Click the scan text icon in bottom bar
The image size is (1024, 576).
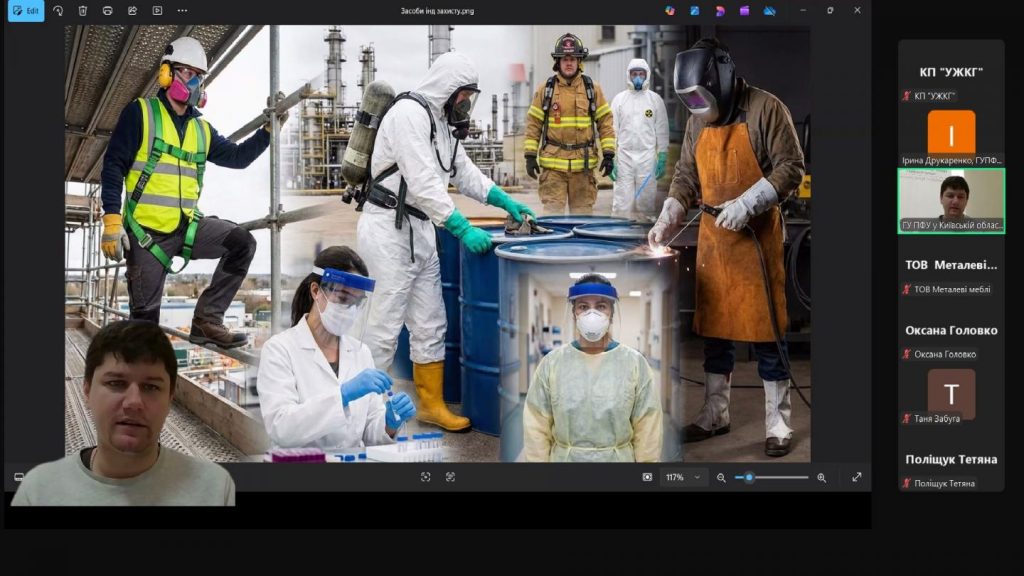pos(450,477)
